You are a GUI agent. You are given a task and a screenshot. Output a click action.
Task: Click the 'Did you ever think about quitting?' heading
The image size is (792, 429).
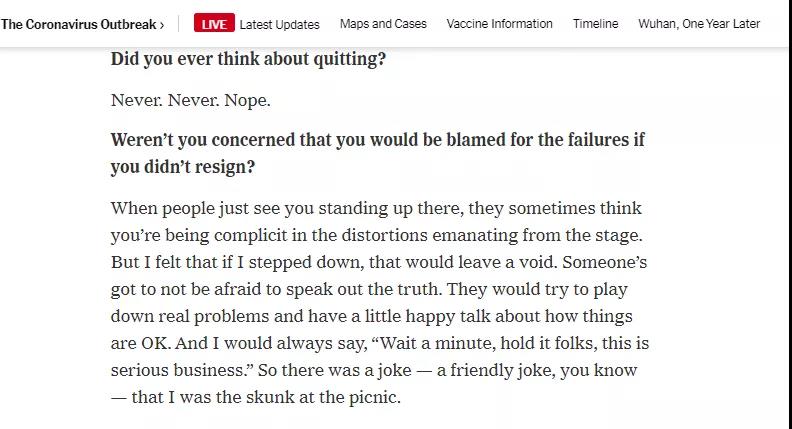248,59
